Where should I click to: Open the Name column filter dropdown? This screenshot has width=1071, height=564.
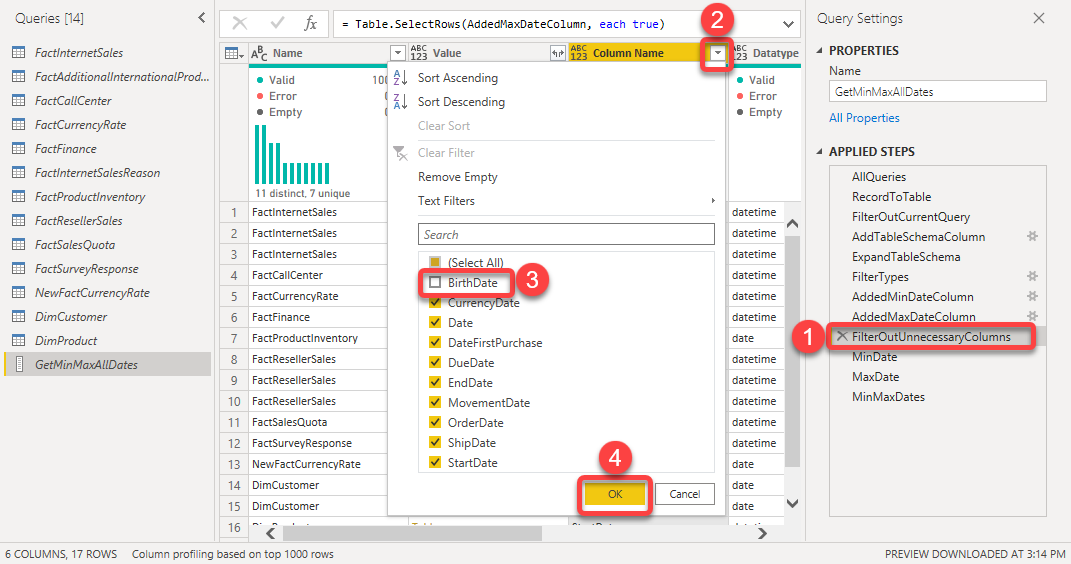[398, 53]
